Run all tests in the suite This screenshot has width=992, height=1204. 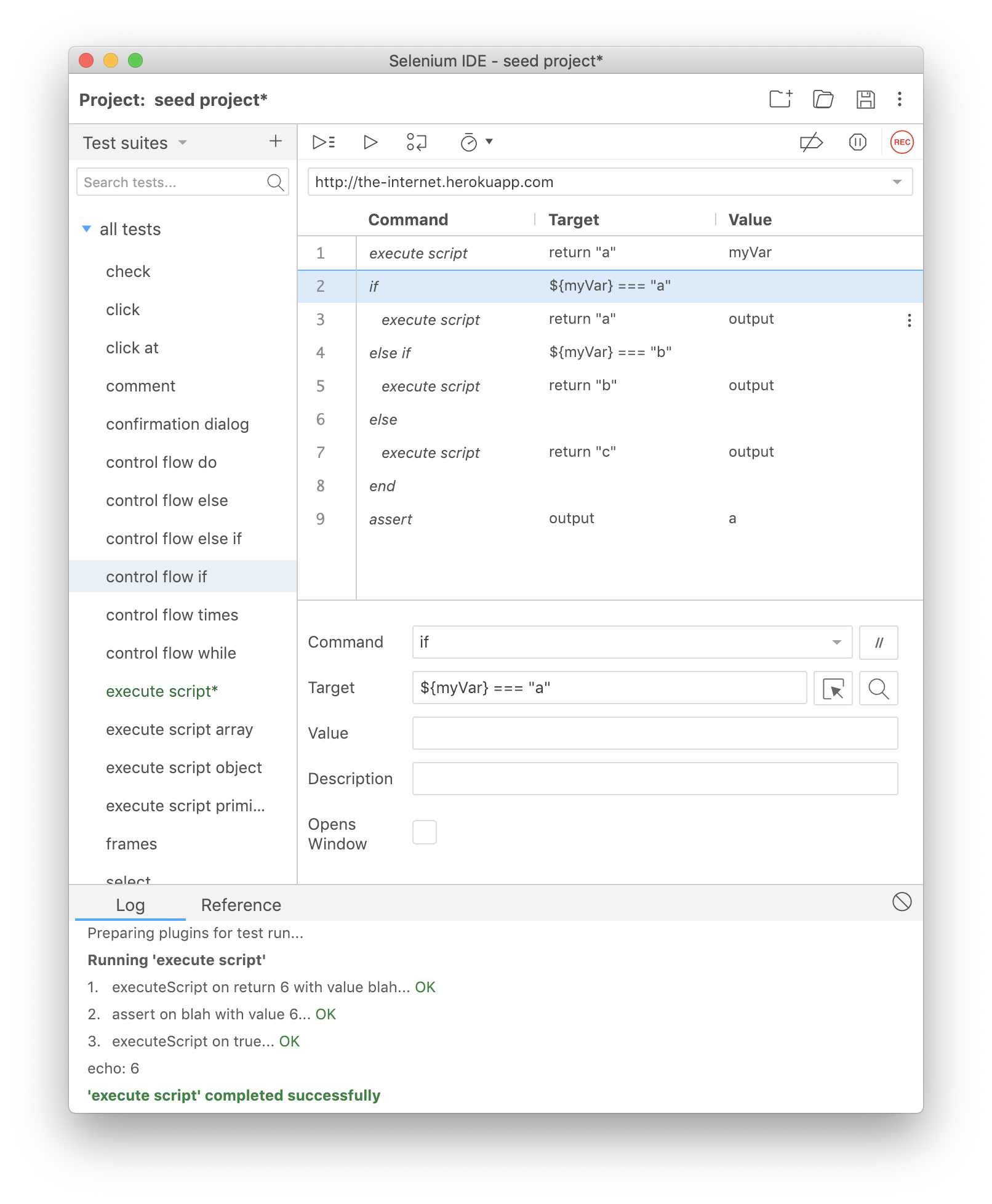322,142
